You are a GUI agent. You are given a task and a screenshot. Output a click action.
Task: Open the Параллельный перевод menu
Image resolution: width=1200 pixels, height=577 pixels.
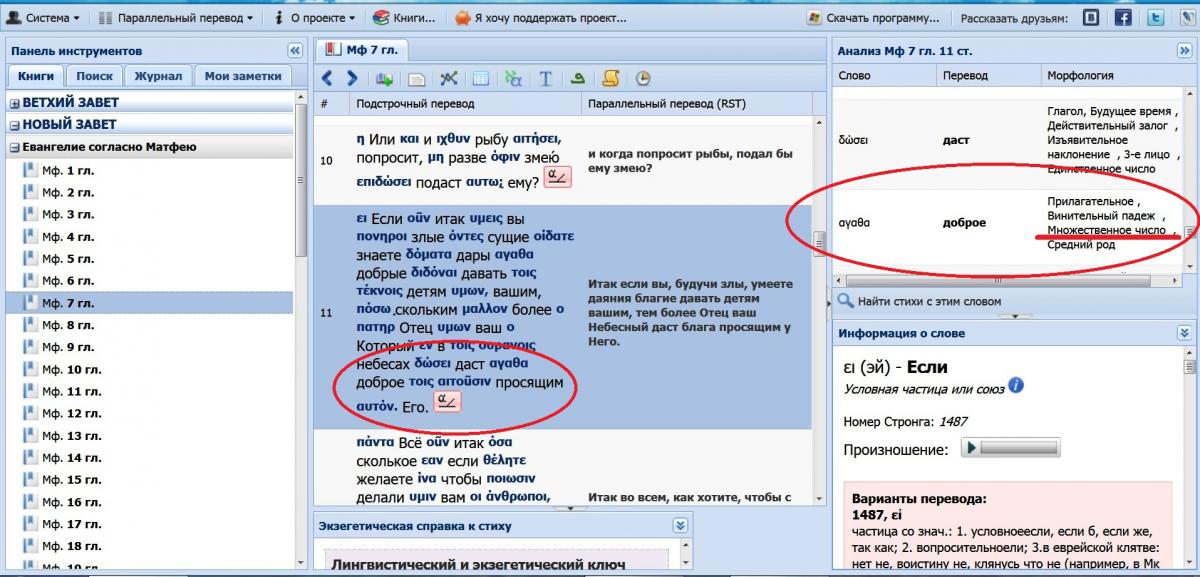pos(178,18)
